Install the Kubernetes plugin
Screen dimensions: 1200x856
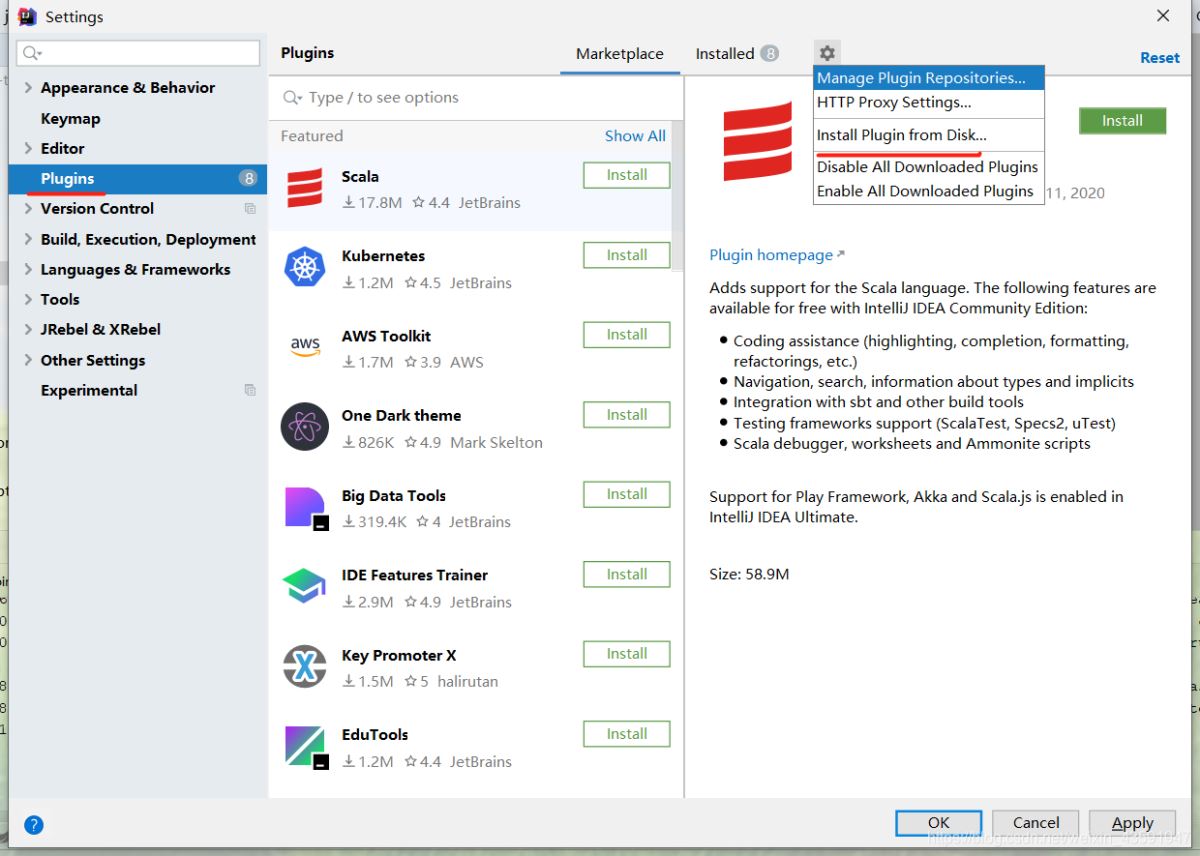627,255
